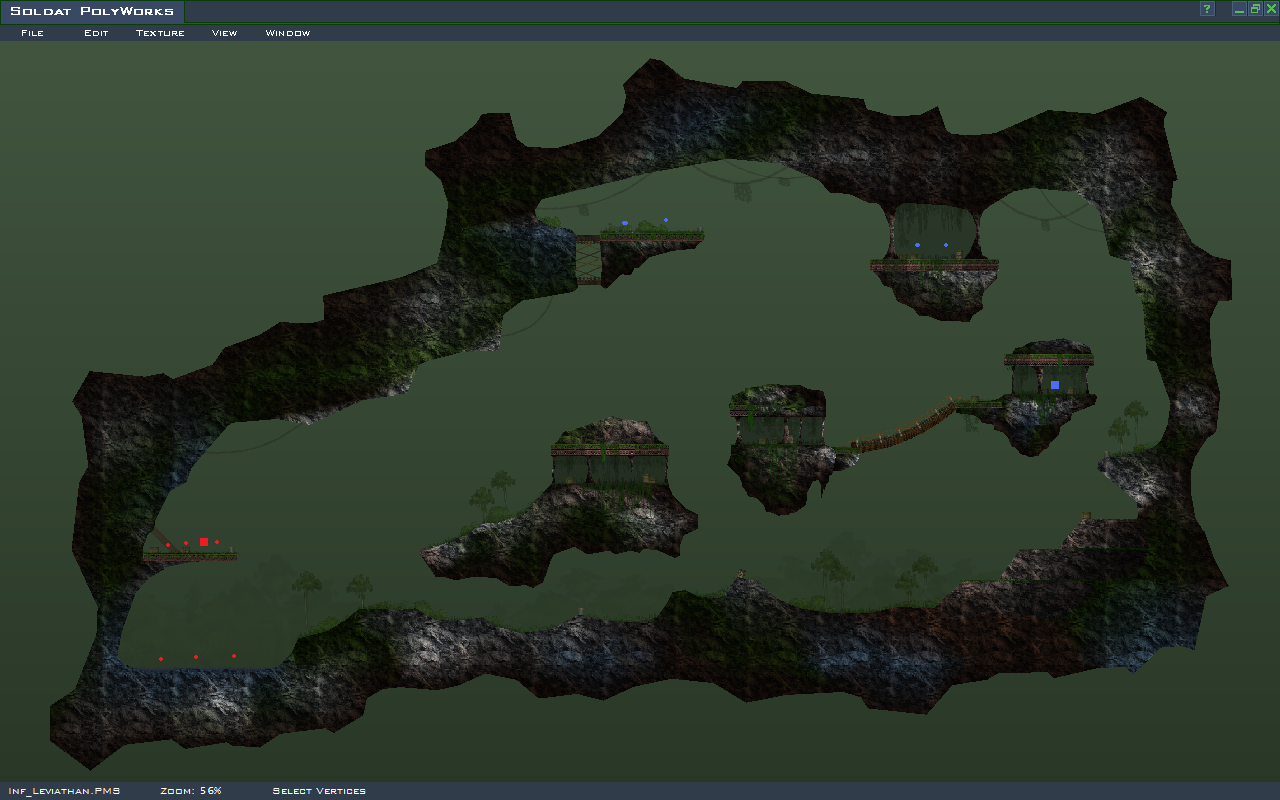Select red spawn point right of red flag
This screenshot has width=1280, height=800.
click(x=217, y=542)
